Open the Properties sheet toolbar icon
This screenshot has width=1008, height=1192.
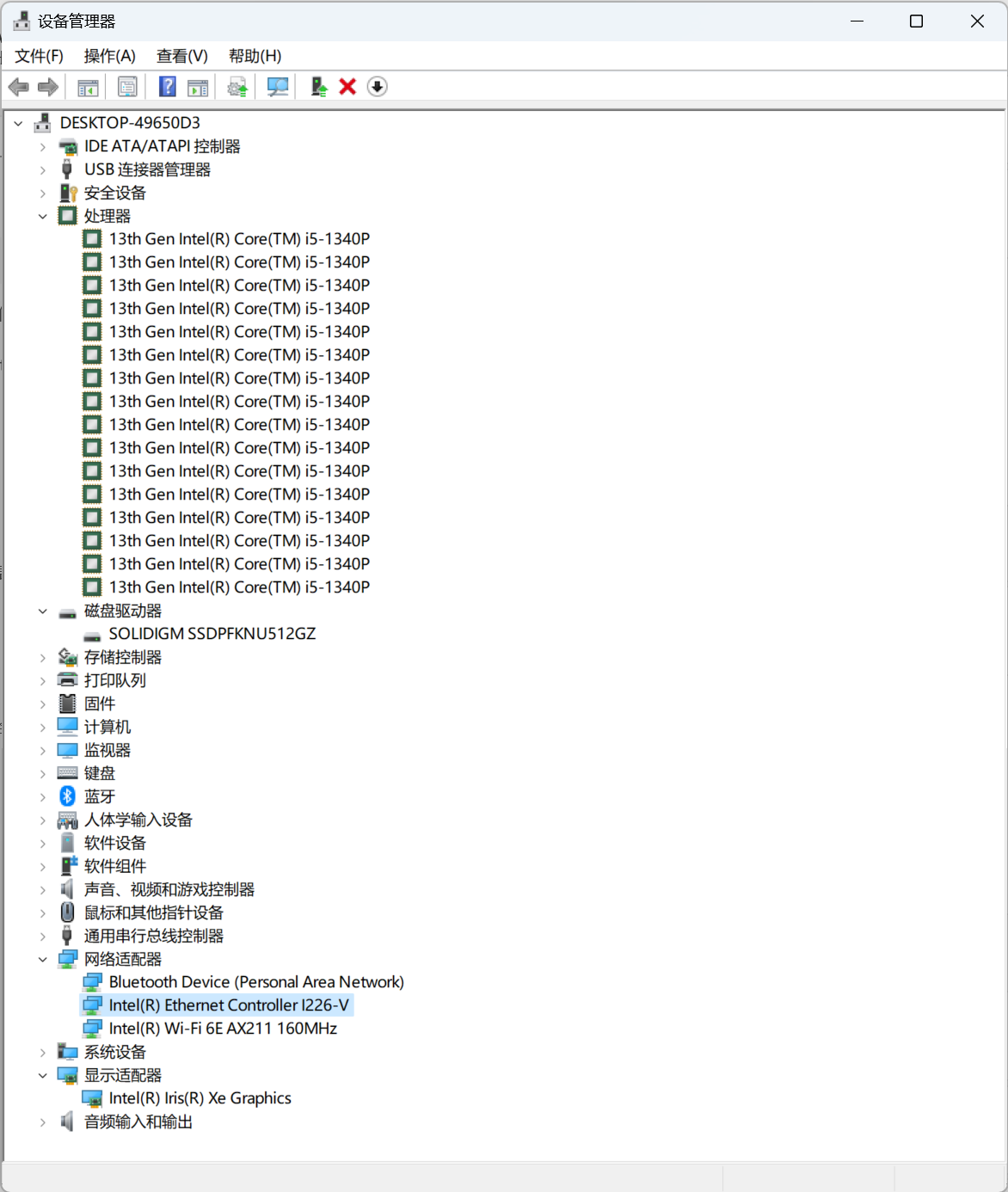(x=127, y=87)
